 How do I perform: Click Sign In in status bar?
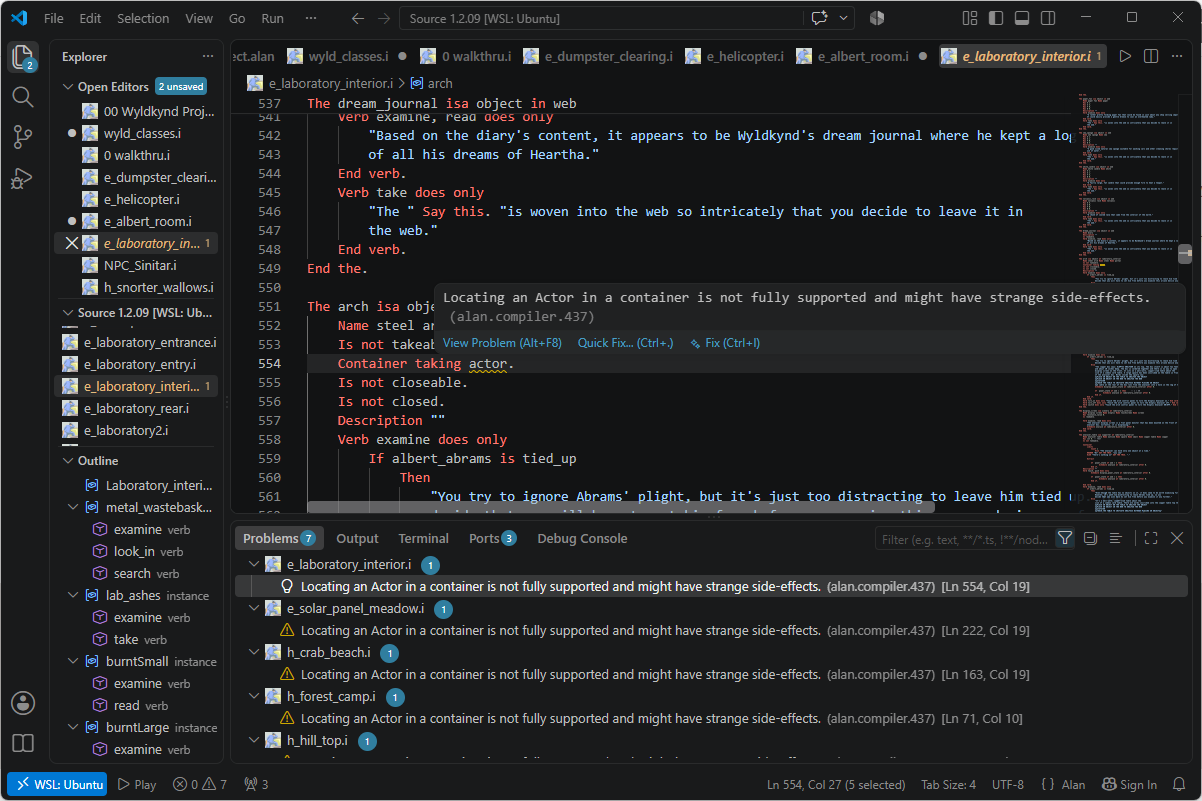[1129, 785]
